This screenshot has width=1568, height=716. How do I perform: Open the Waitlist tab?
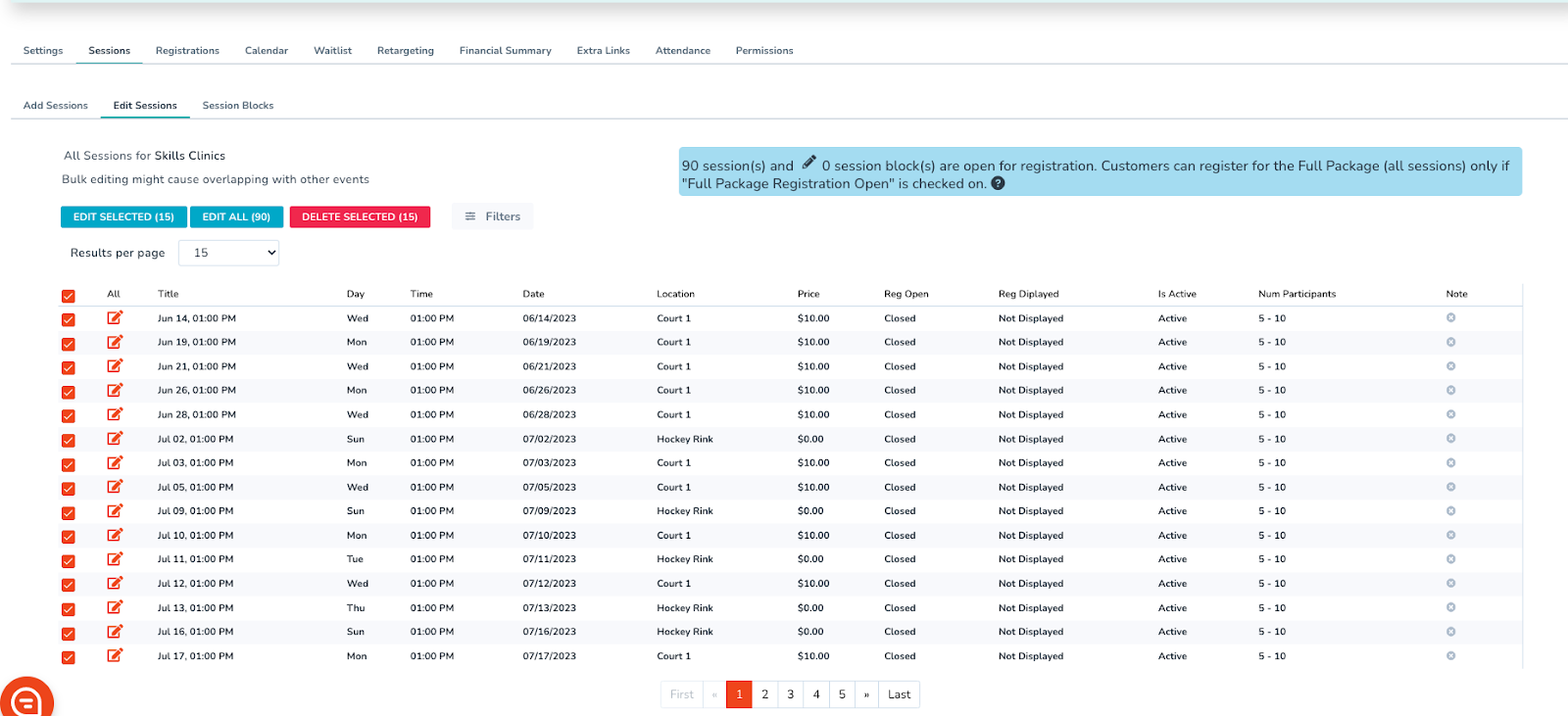(x=332, y=51)
